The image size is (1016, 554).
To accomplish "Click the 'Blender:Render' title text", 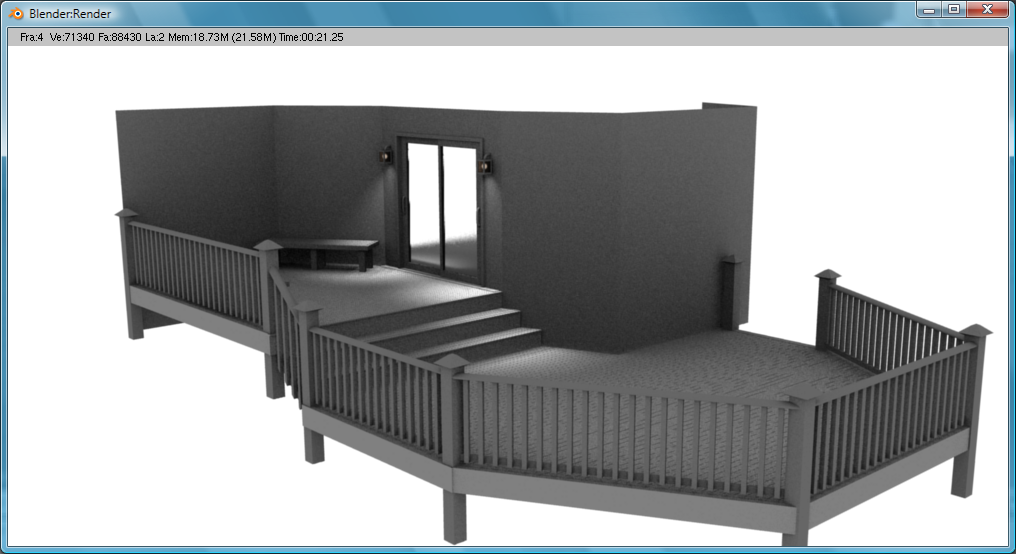I will tap(70, 14).
